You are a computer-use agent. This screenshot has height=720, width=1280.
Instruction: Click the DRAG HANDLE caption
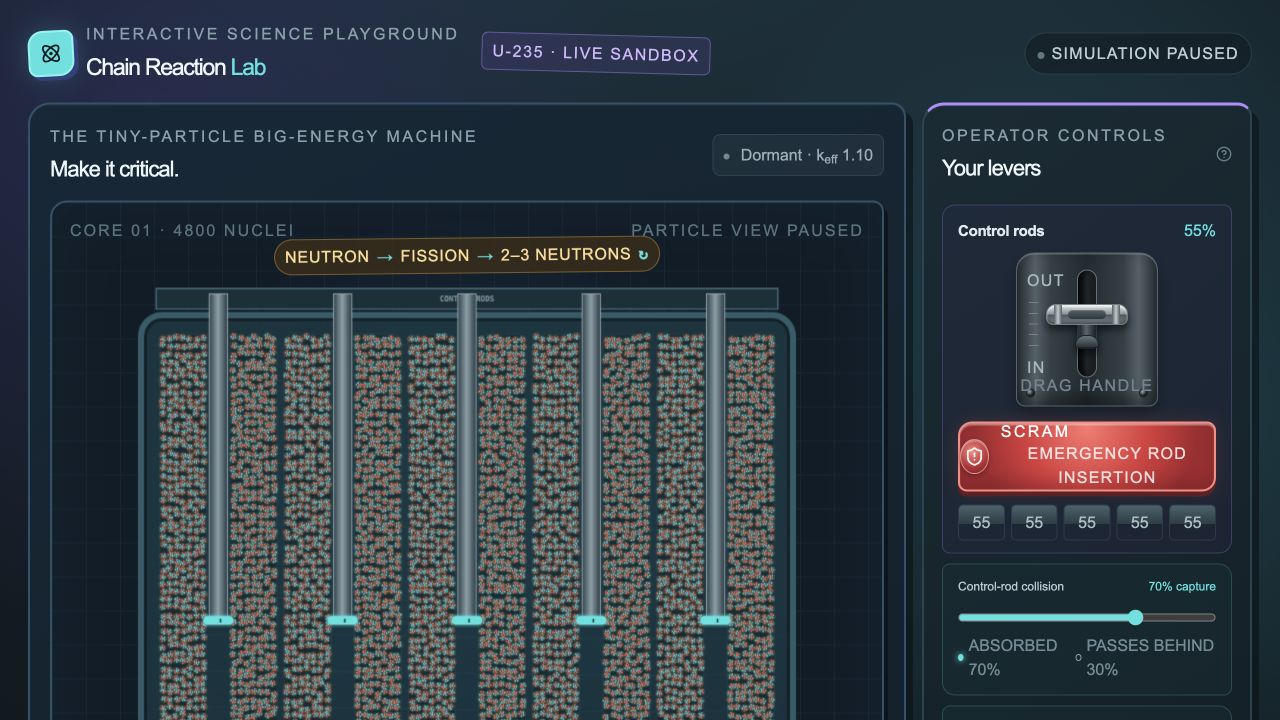(1086, 385)
